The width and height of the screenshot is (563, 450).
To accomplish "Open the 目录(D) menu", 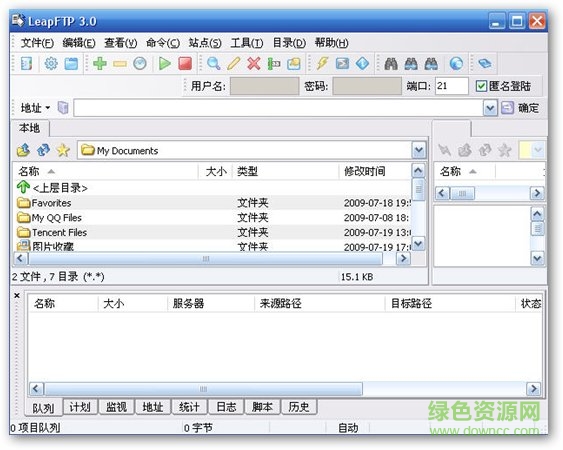I will pos(289,43).
